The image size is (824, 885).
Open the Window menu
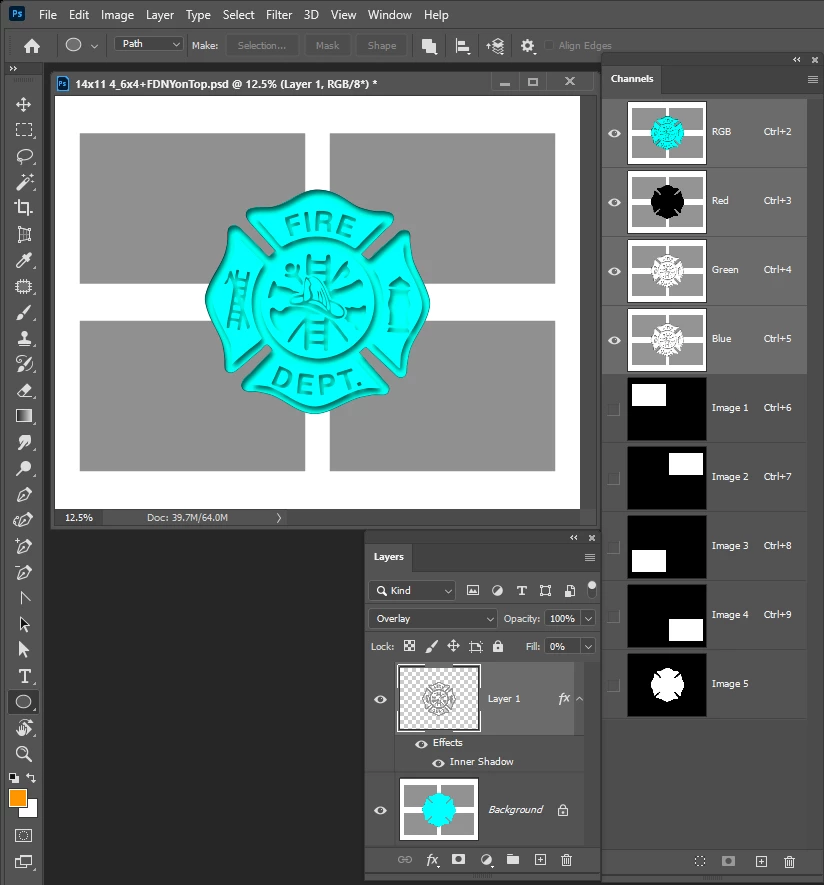point(389,15)
